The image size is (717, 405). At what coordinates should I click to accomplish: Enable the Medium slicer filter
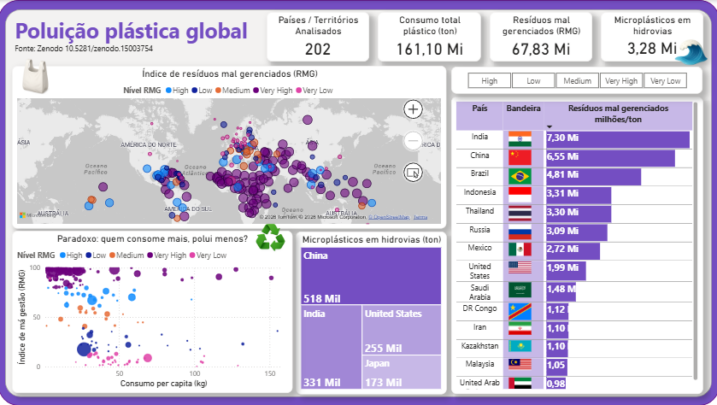pyautogui.click(x=577, y=81)
